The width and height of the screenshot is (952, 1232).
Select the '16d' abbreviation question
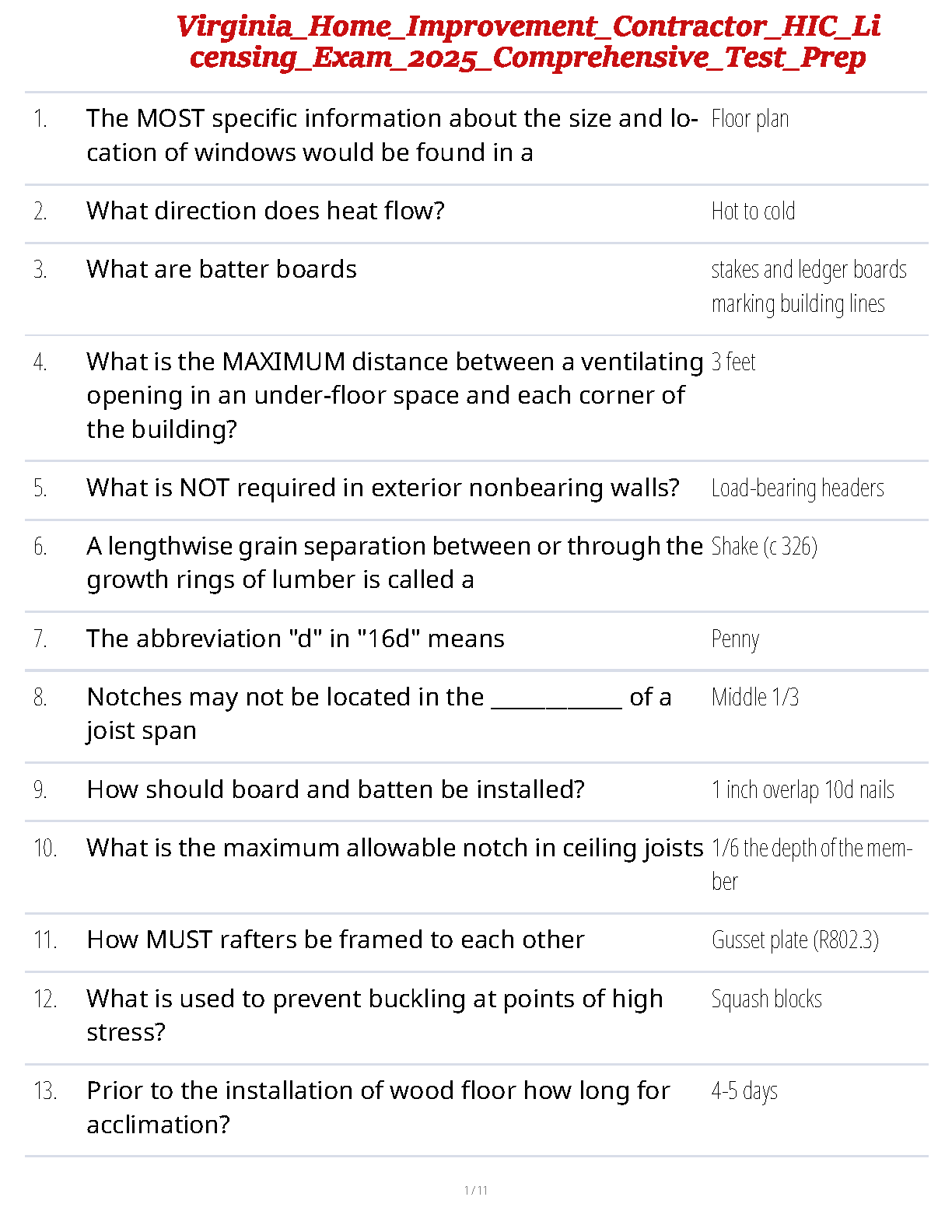tap(296, 639)
